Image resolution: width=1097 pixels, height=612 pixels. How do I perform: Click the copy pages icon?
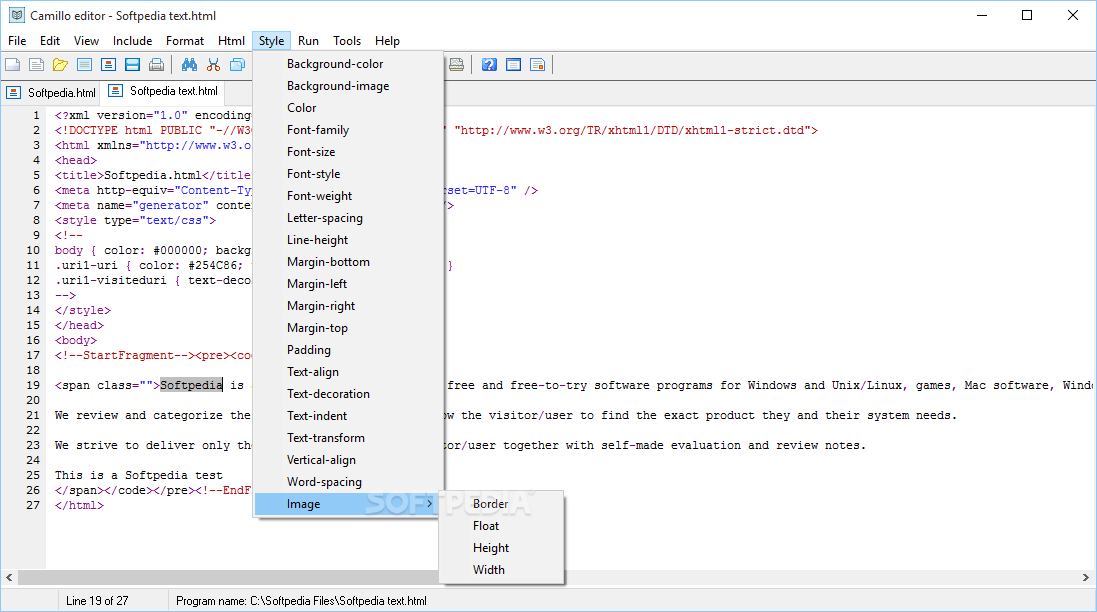(237, 65)
